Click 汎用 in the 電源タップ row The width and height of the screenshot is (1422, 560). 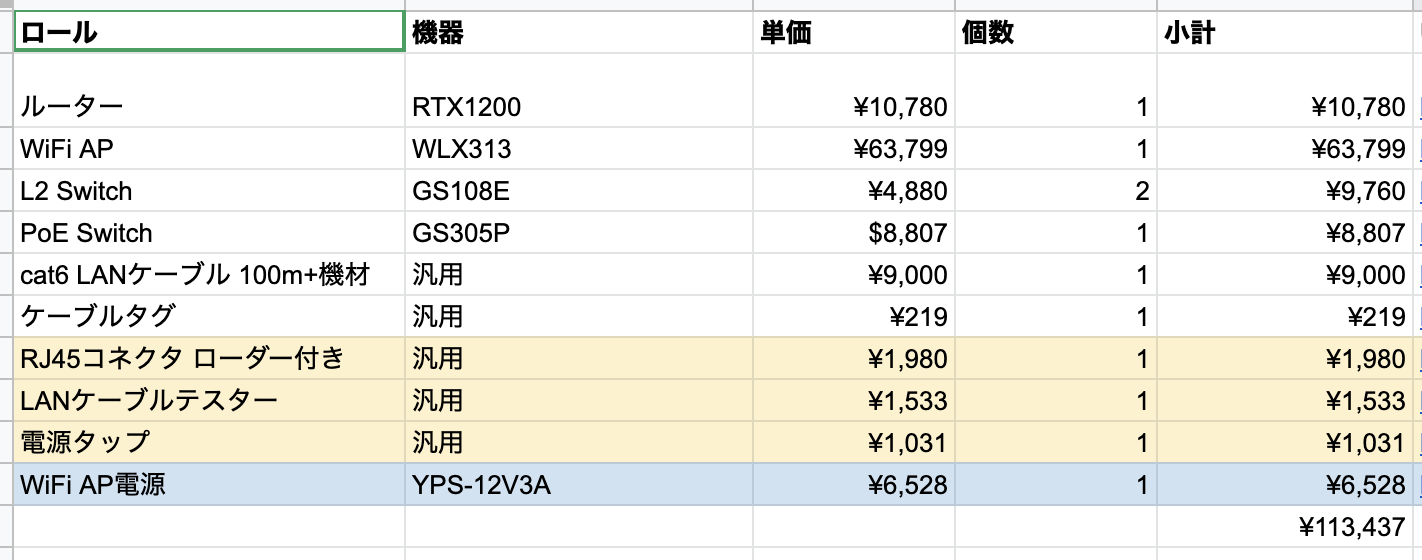[x=580, y=443]
